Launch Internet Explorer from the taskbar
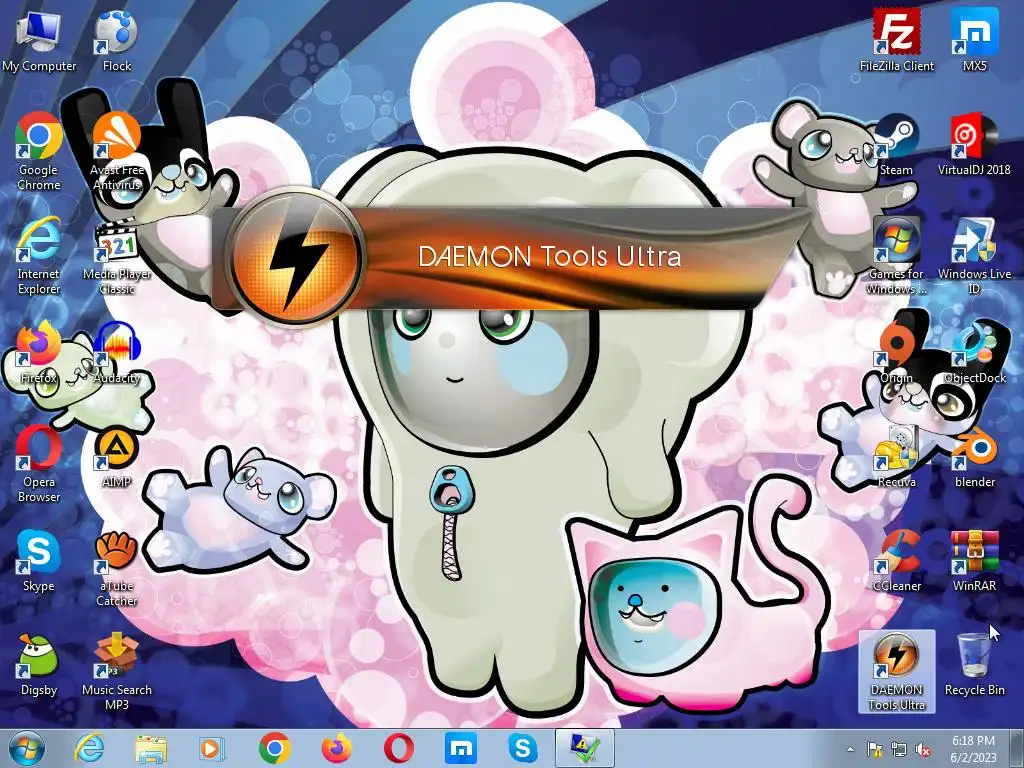1024x768 pixels. pos(89,748)
